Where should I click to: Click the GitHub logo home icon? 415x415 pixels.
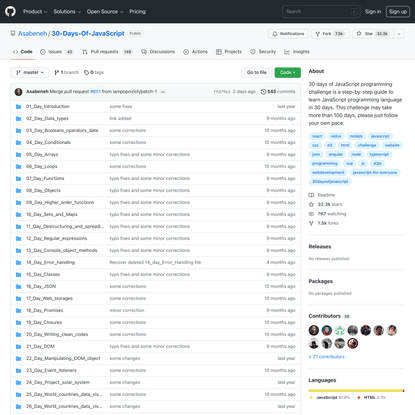tap(10, 11)
